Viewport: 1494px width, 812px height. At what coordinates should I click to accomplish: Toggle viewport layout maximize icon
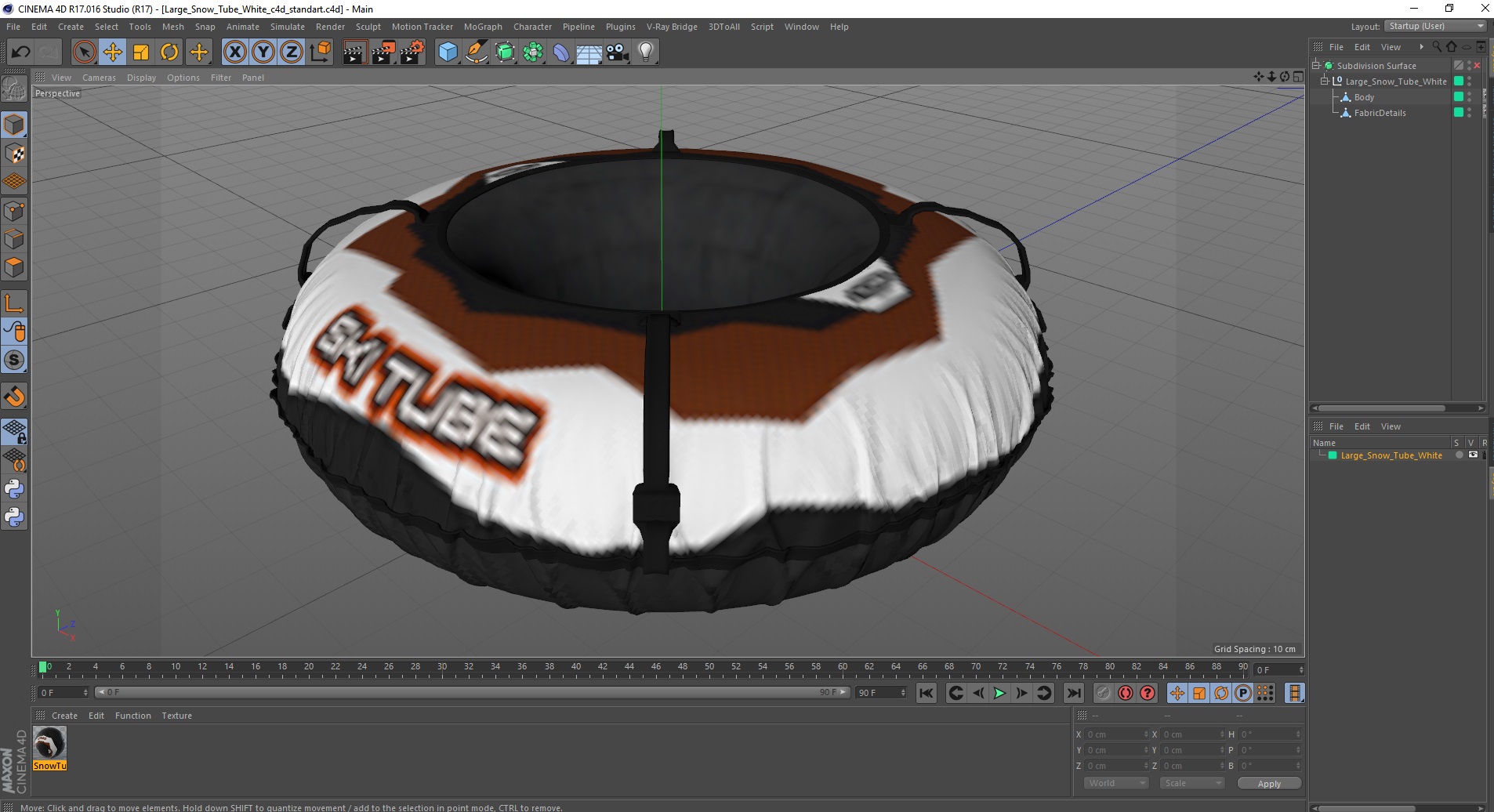1298,77
